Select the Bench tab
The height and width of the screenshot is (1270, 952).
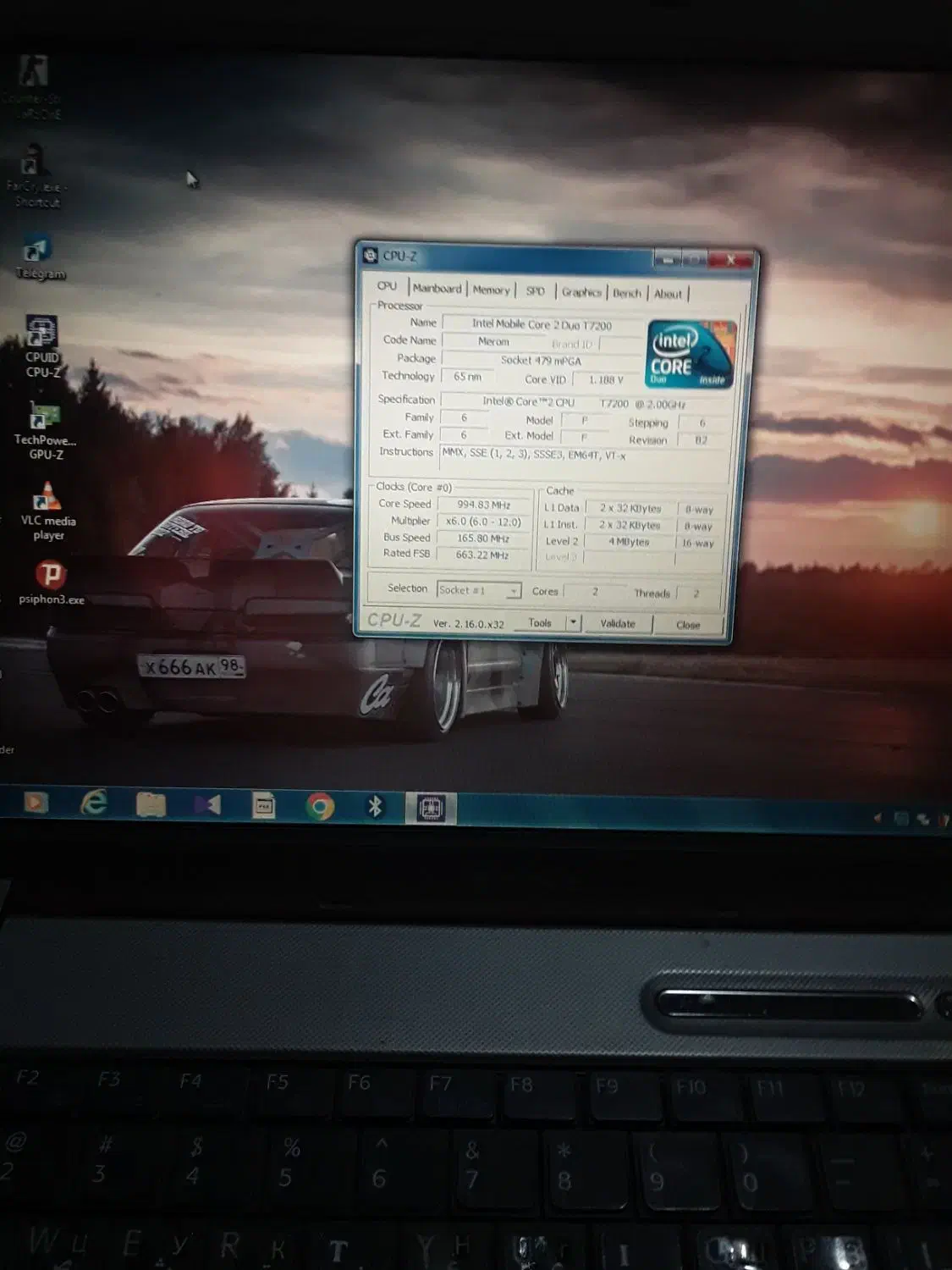[627, 294]
